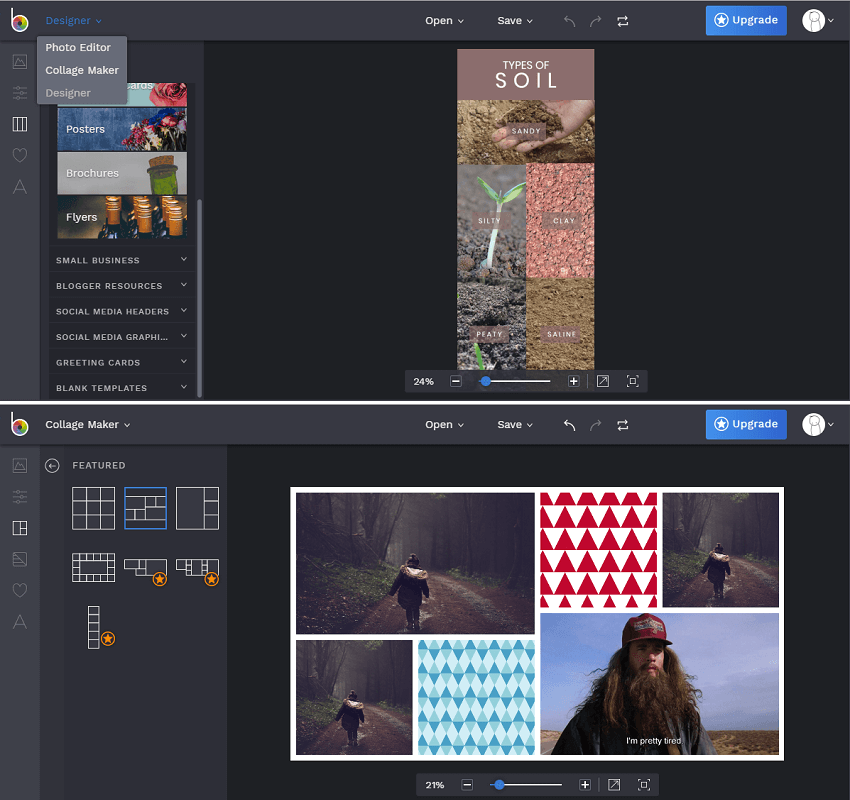Adjust the zoom slider handle at 24%
This screenshot has height=800, width=850.
tap(486, 382)
